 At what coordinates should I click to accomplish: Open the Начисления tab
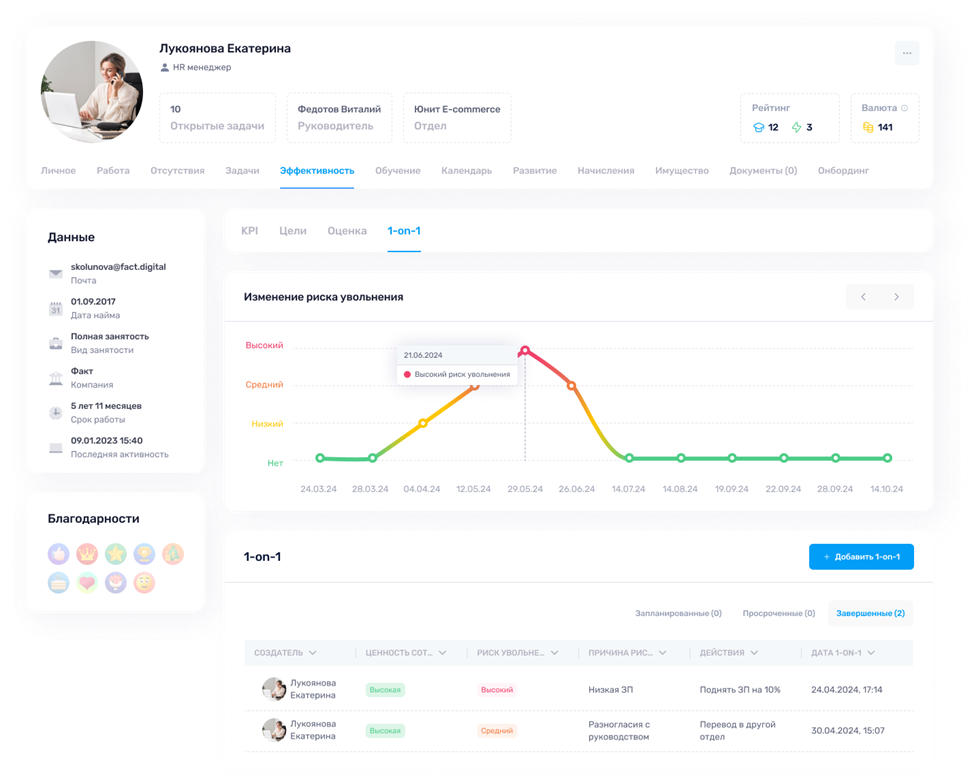pyautogui.click(x=606, y=171)
